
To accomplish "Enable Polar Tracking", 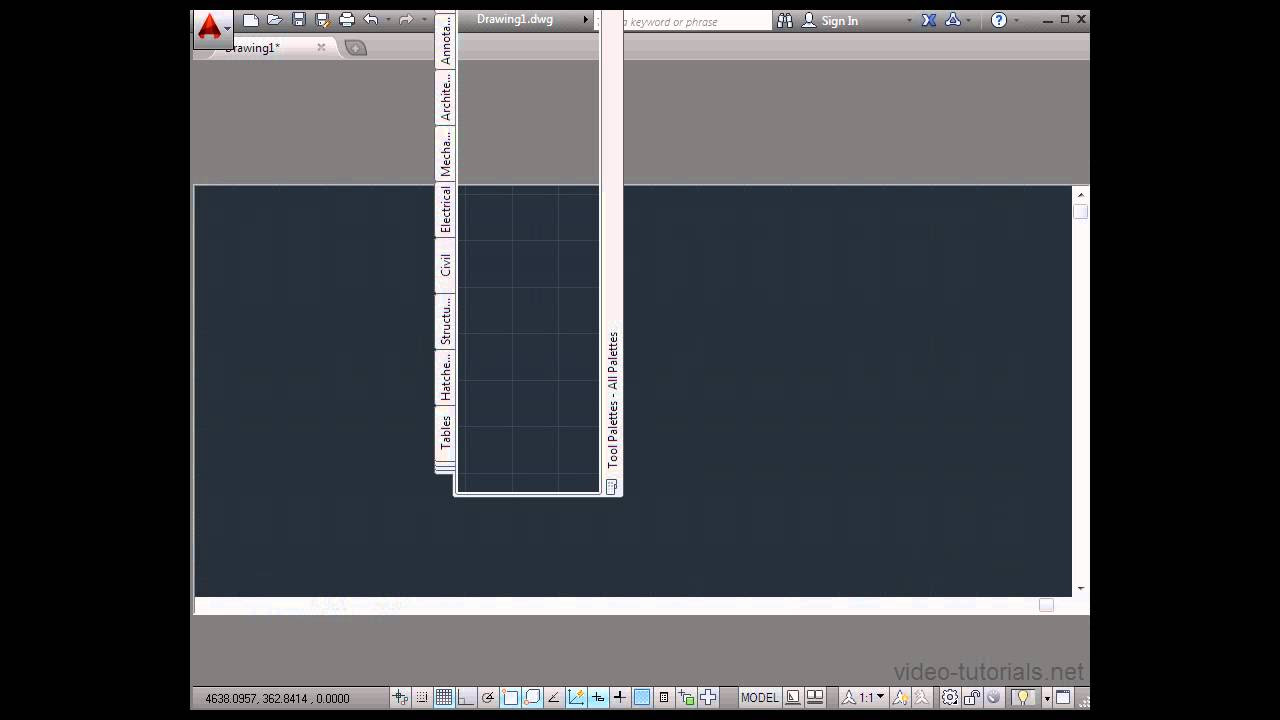I will (488, 698).
